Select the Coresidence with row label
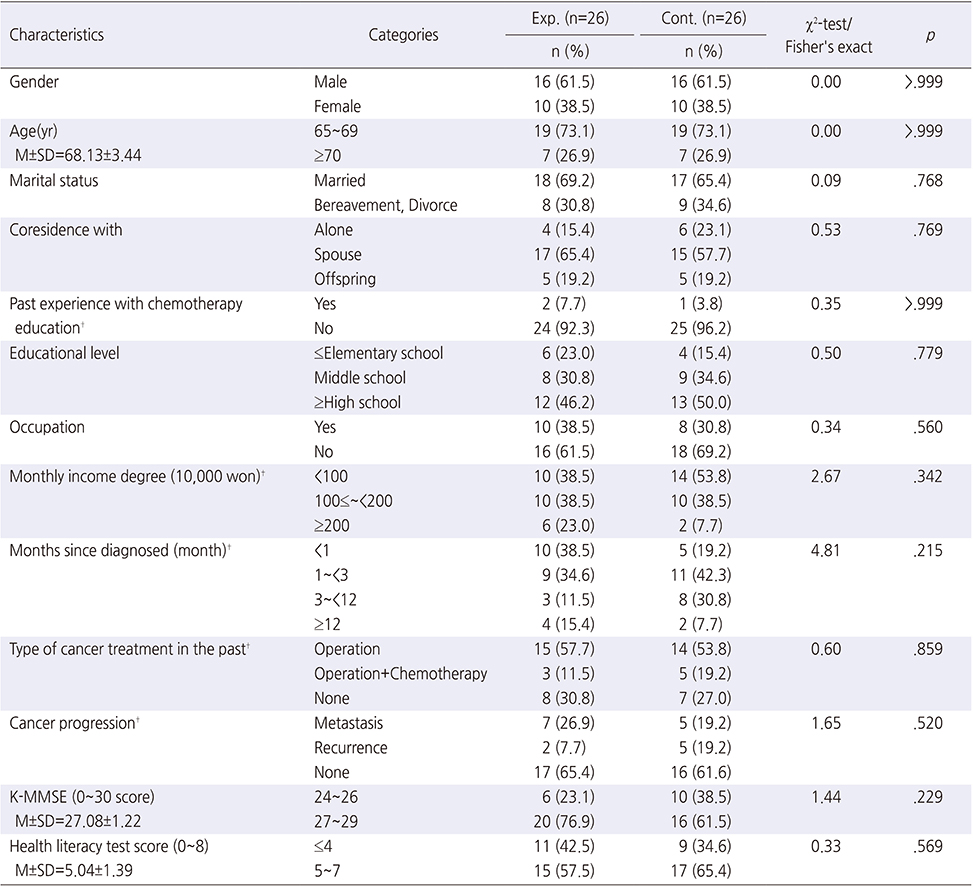 tap(66, 230)
